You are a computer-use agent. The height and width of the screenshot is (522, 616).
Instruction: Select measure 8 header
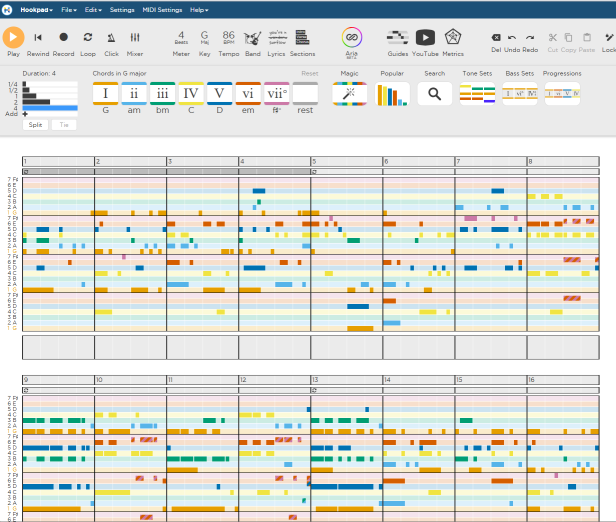click(x=563, y=161)
